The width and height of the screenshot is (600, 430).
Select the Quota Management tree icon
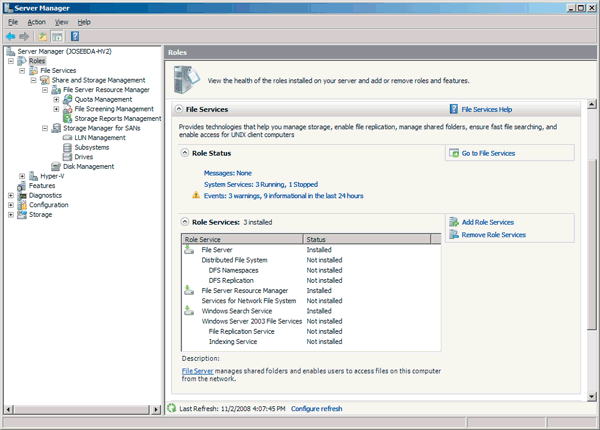tap(67, 99)
